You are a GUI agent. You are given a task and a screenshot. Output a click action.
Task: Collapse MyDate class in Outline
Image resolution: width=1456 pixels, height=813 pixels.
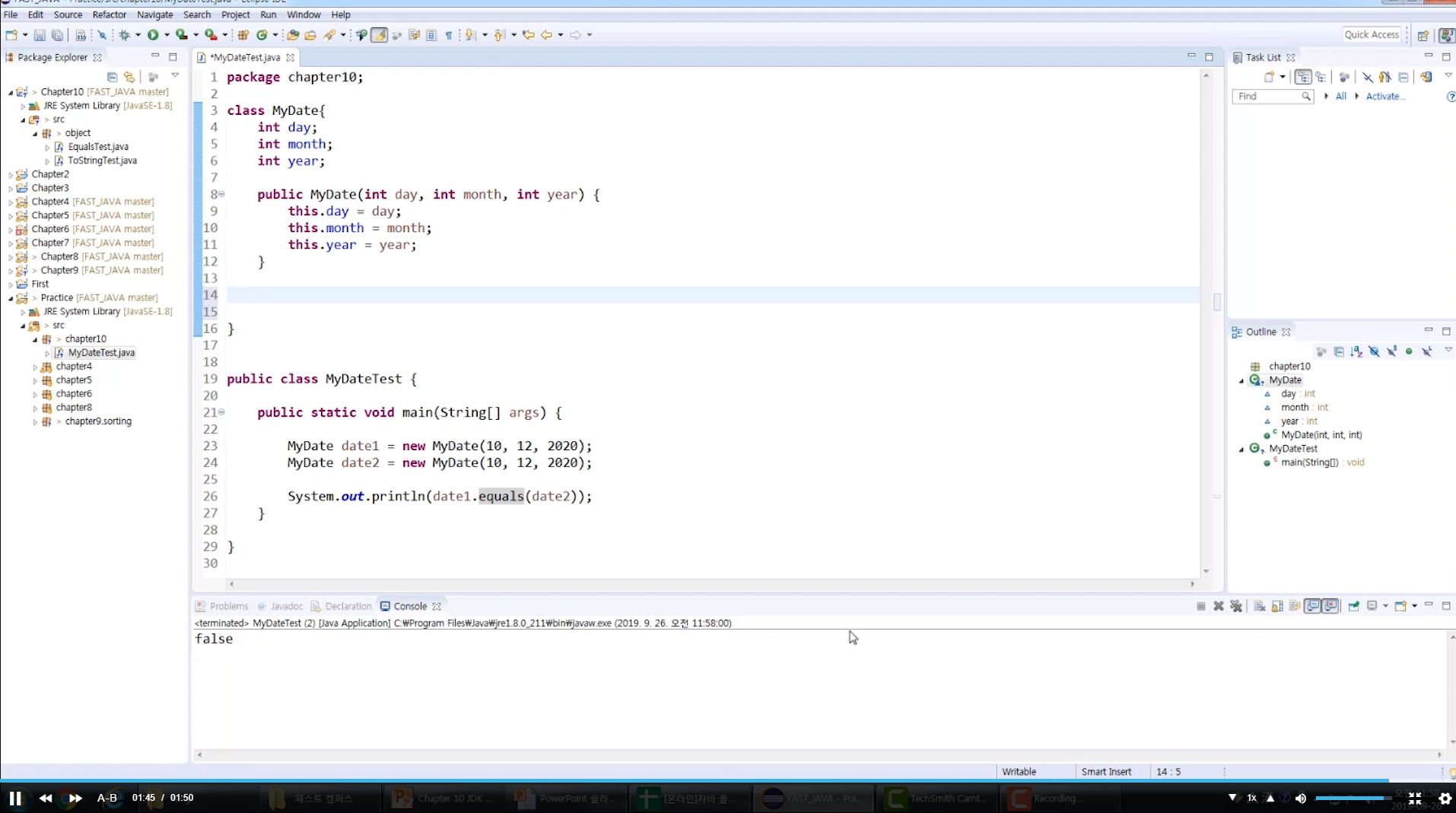tap(1241, 380)
